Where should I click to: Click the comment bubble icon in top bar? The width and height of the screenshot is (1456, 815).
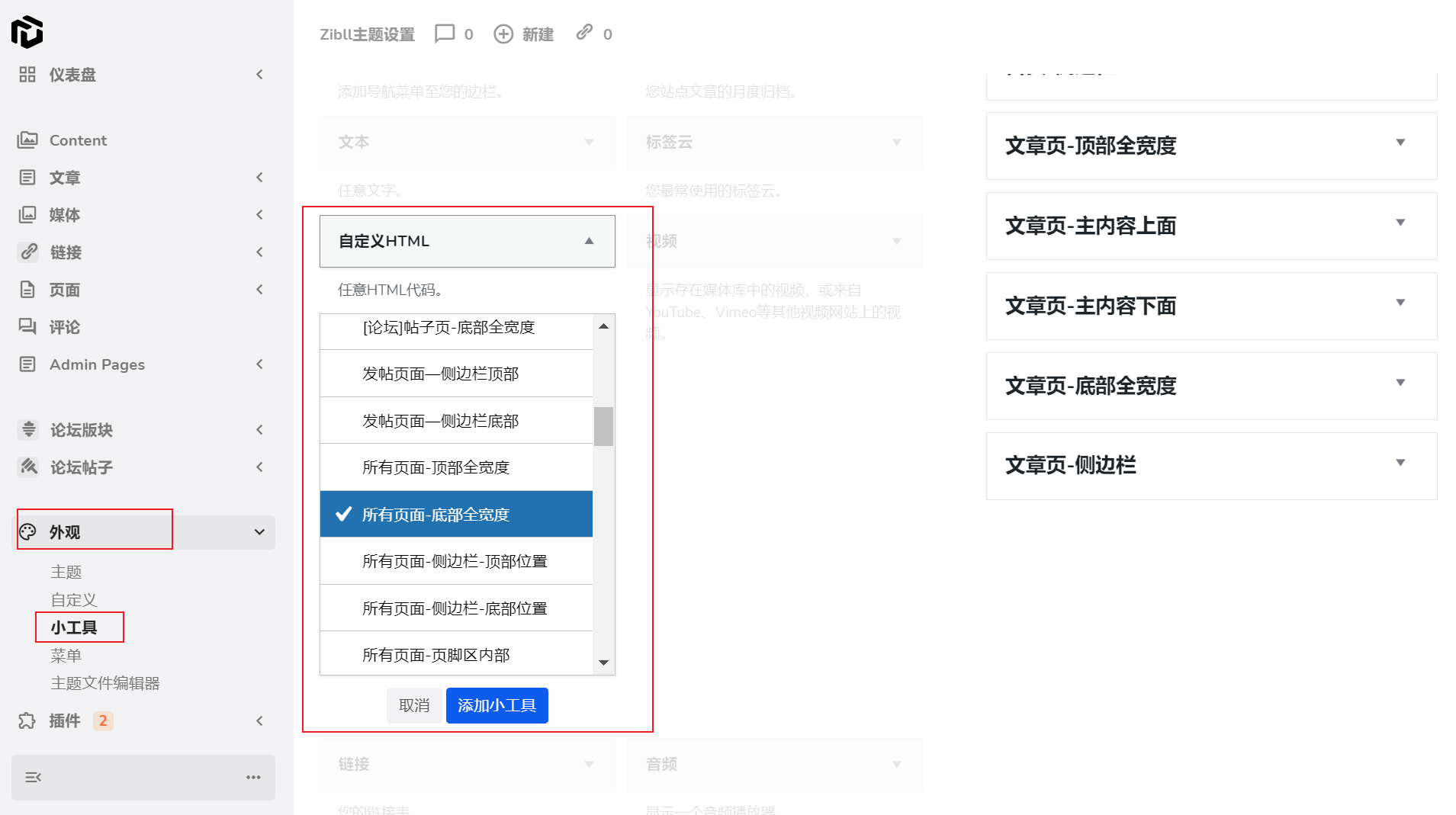coord(444,34)
